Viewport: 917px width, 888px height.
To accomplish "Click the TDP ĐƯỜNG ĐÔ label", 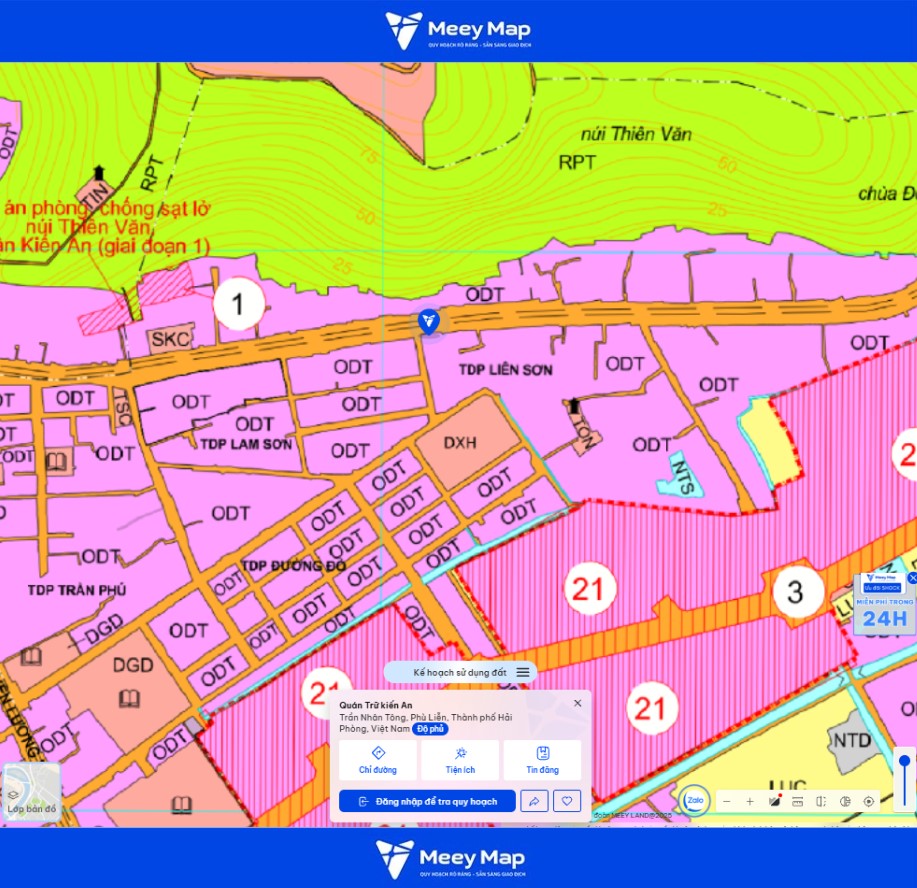I will (x=294, y=566).
